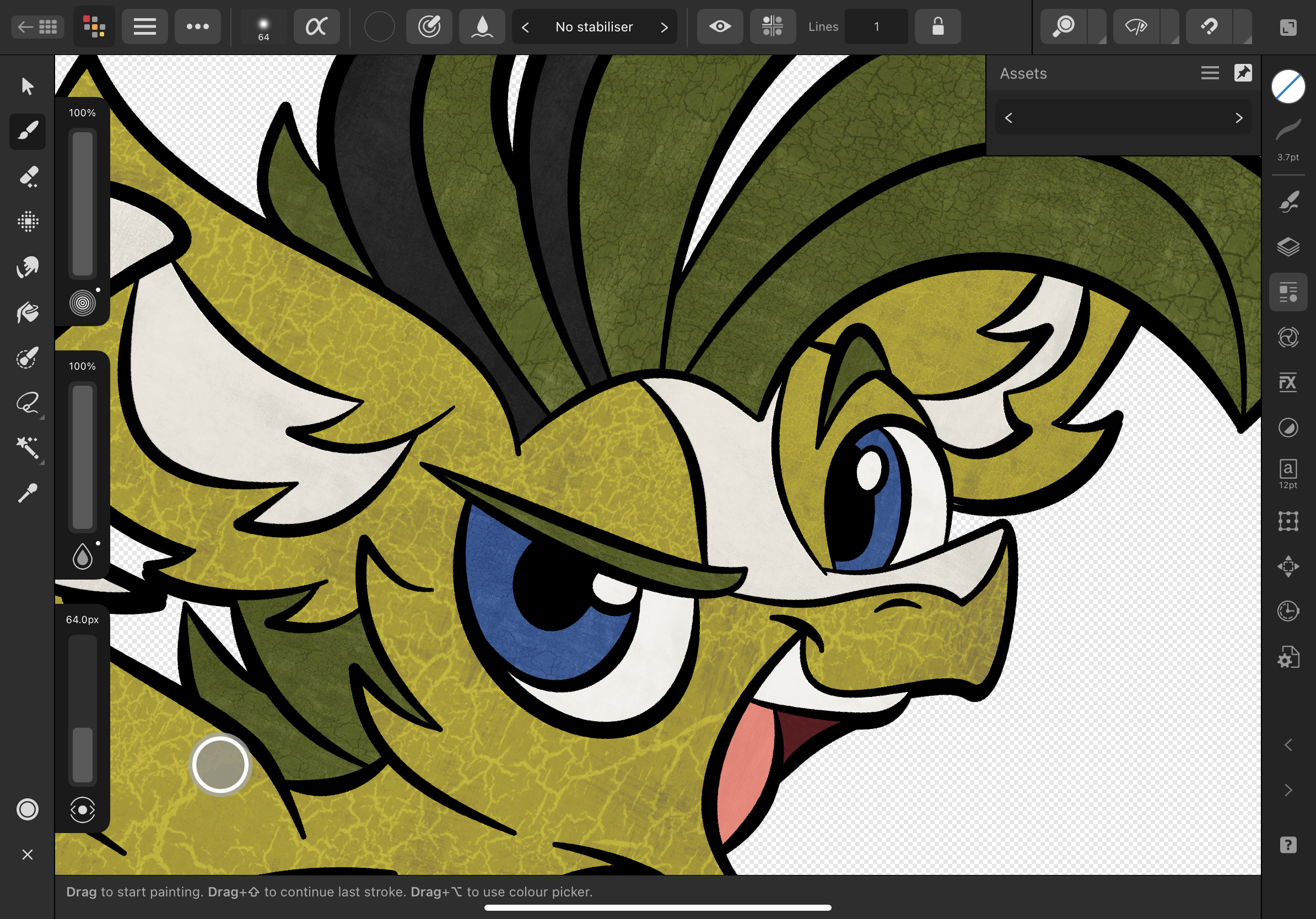Select the Colour Picker eyedropper tool
The height and width of the screenshot is (919, 1316).
(28, 493)
